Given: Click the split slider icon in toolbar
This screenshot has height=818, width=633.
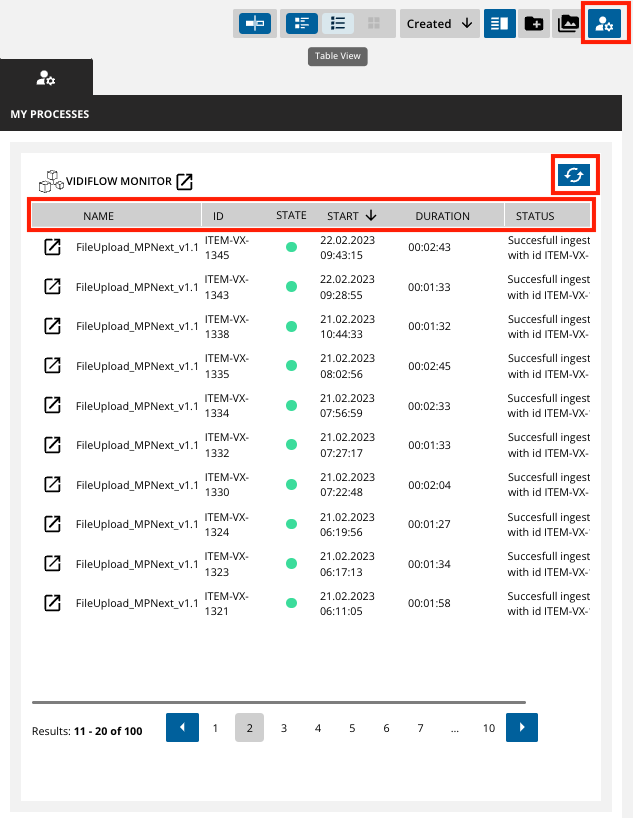Looking at the screenshot, I should [255, 24].
